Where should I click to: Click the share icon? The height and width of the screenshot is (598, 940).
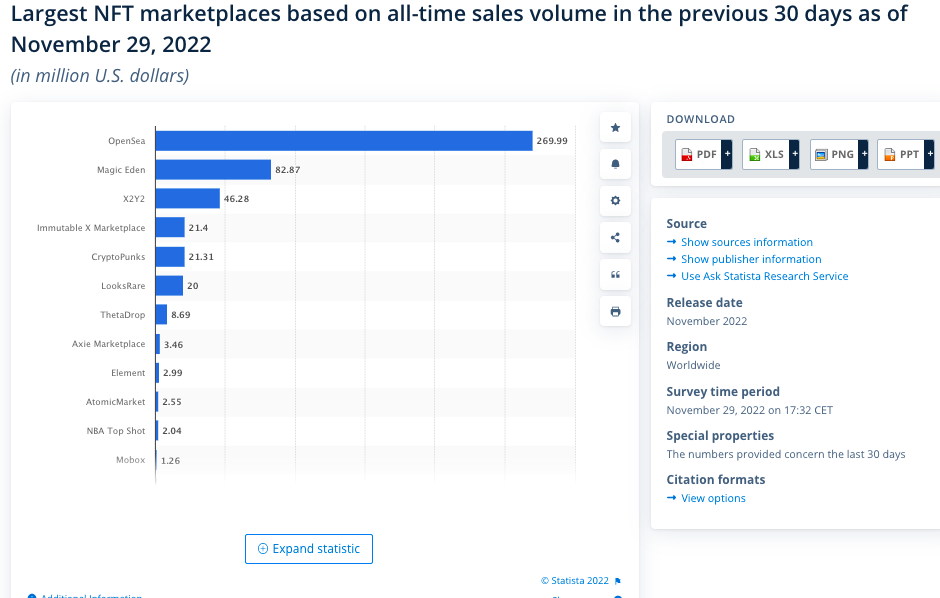pyautogui.click(x=615, y=238)
